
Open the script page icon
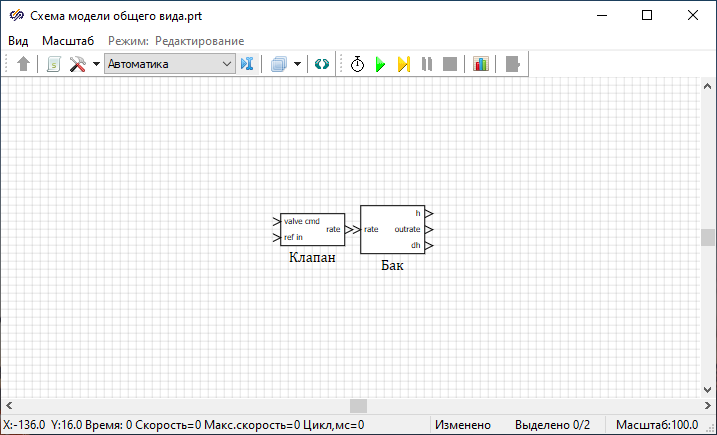coord(53,64)
